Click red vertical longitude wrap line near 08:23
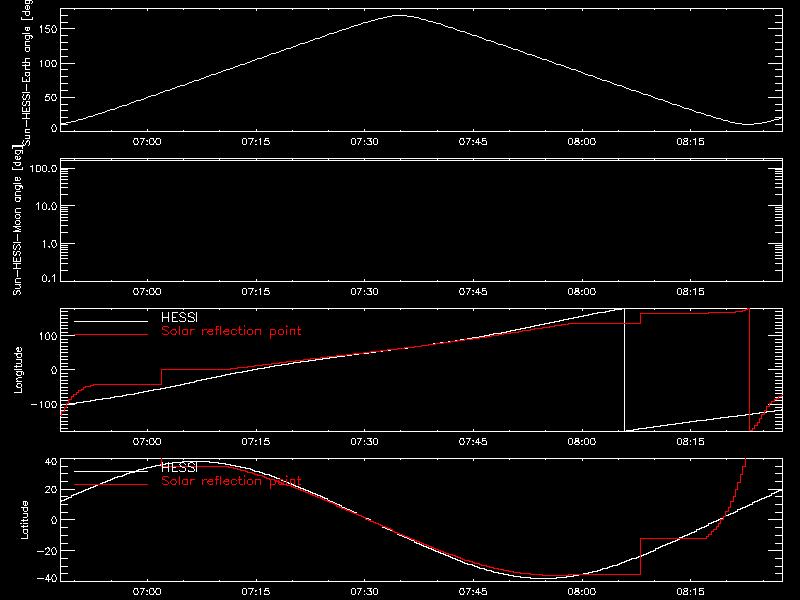The image size is (800, 600). pos(749,370)
